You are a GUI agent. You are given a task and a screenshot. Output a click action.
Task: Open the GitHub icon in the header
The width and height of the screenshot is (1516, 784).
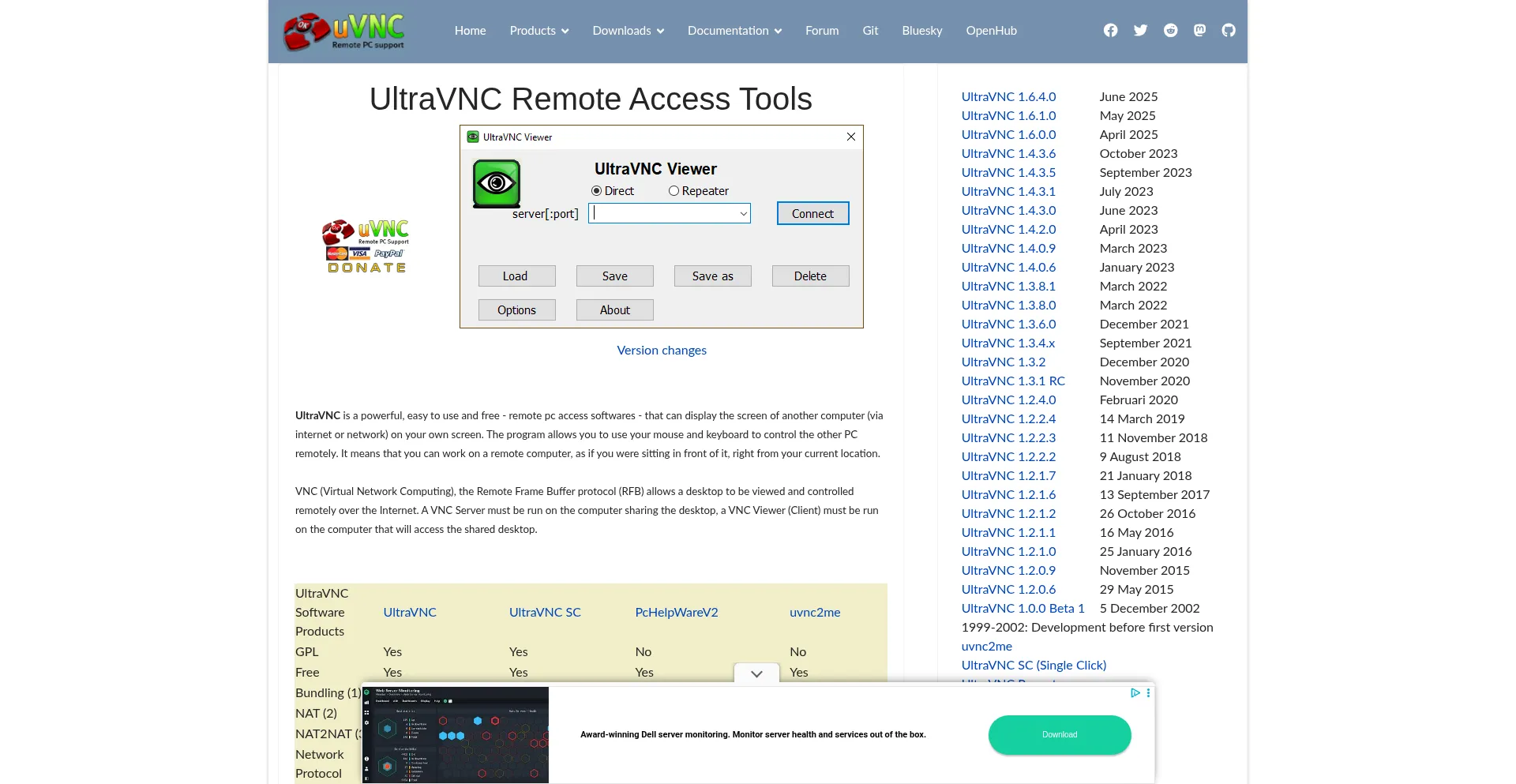[1229, 30]
